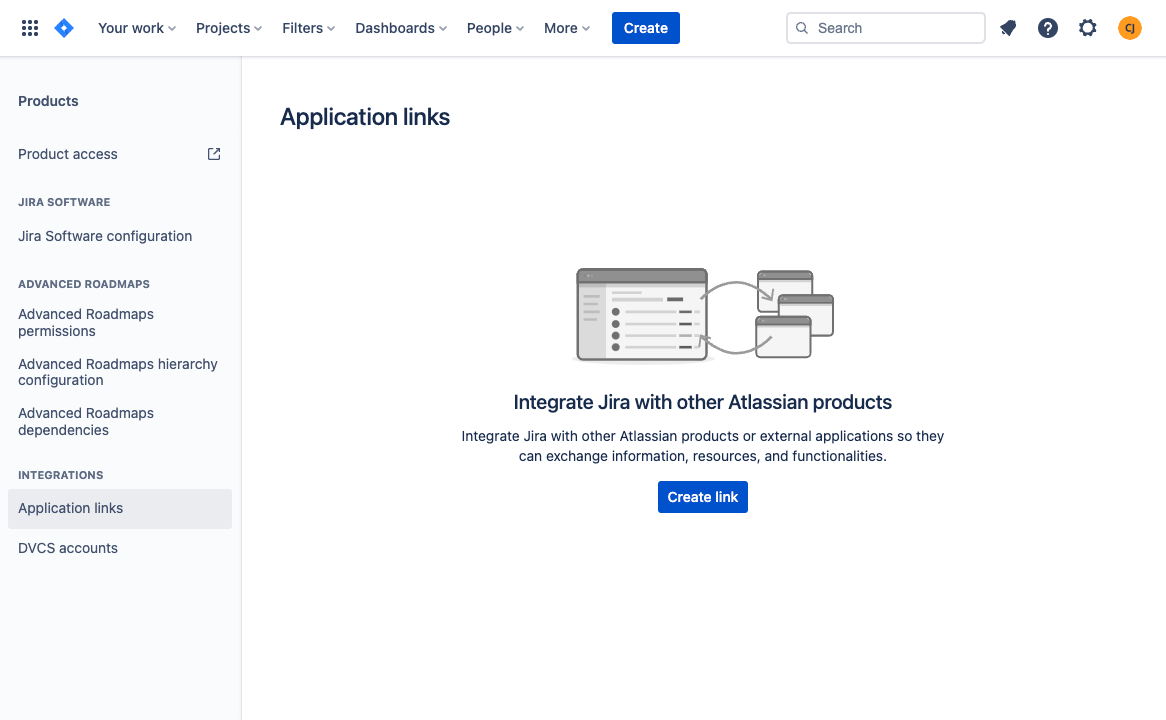Viewport: 1166px width, 720px height.
Task: Open the notifications bell icon
Action: tap(1008, 28)
